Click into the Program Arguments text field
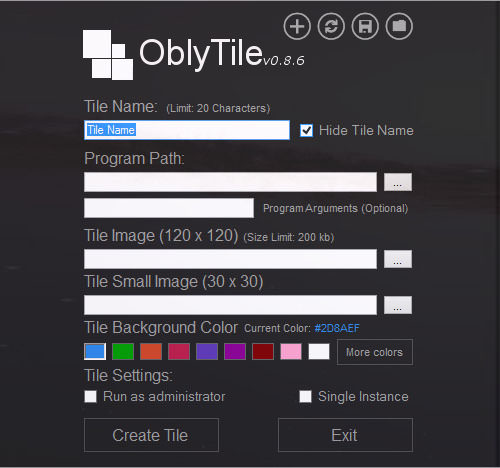 pyautogui.click(x=169, y=208)
